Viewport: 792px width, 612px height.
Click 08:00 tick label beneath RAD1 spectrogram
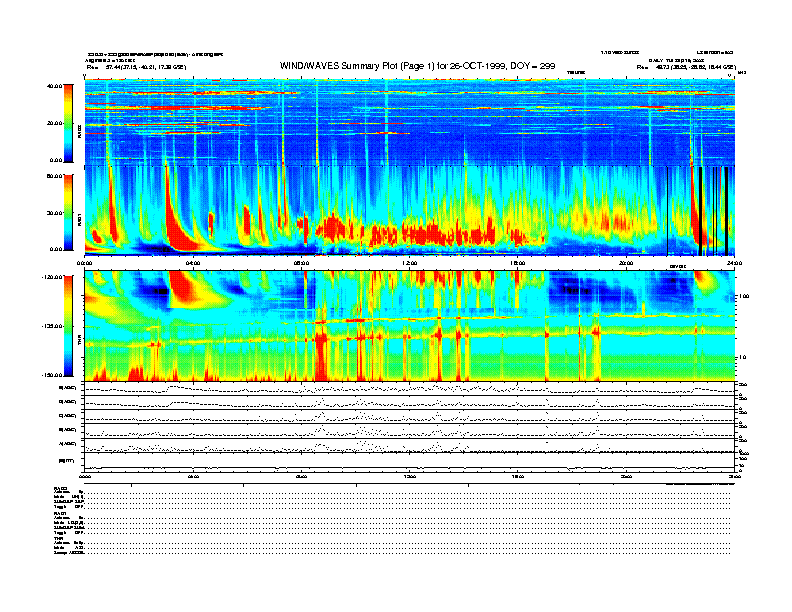pos(301,263)
